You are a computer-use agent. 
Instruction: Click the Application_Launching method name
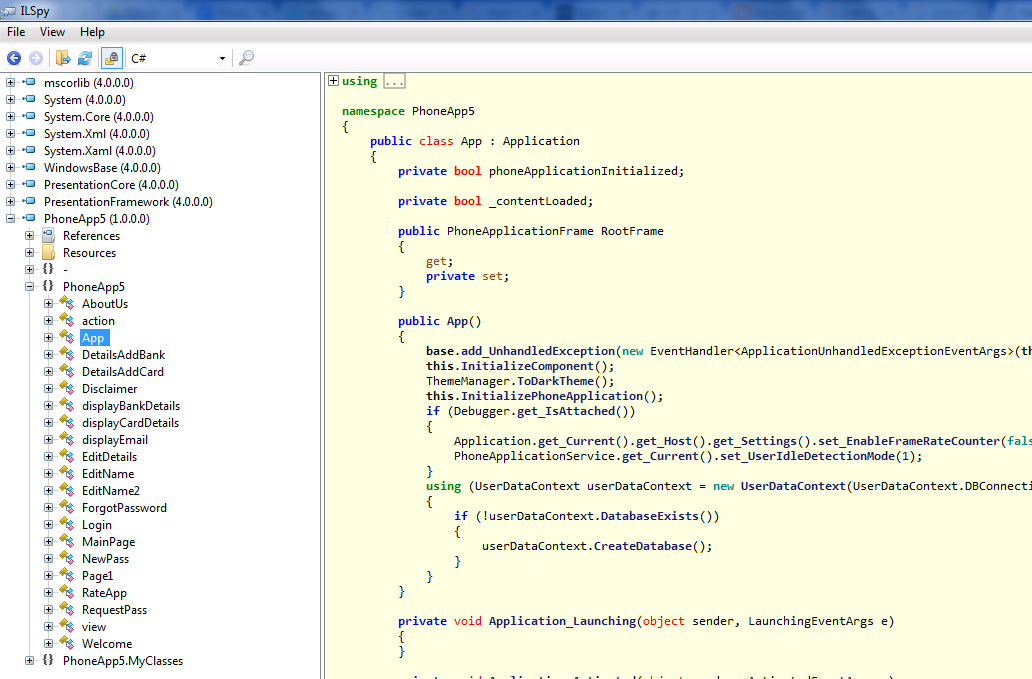[x=562, y=621]
